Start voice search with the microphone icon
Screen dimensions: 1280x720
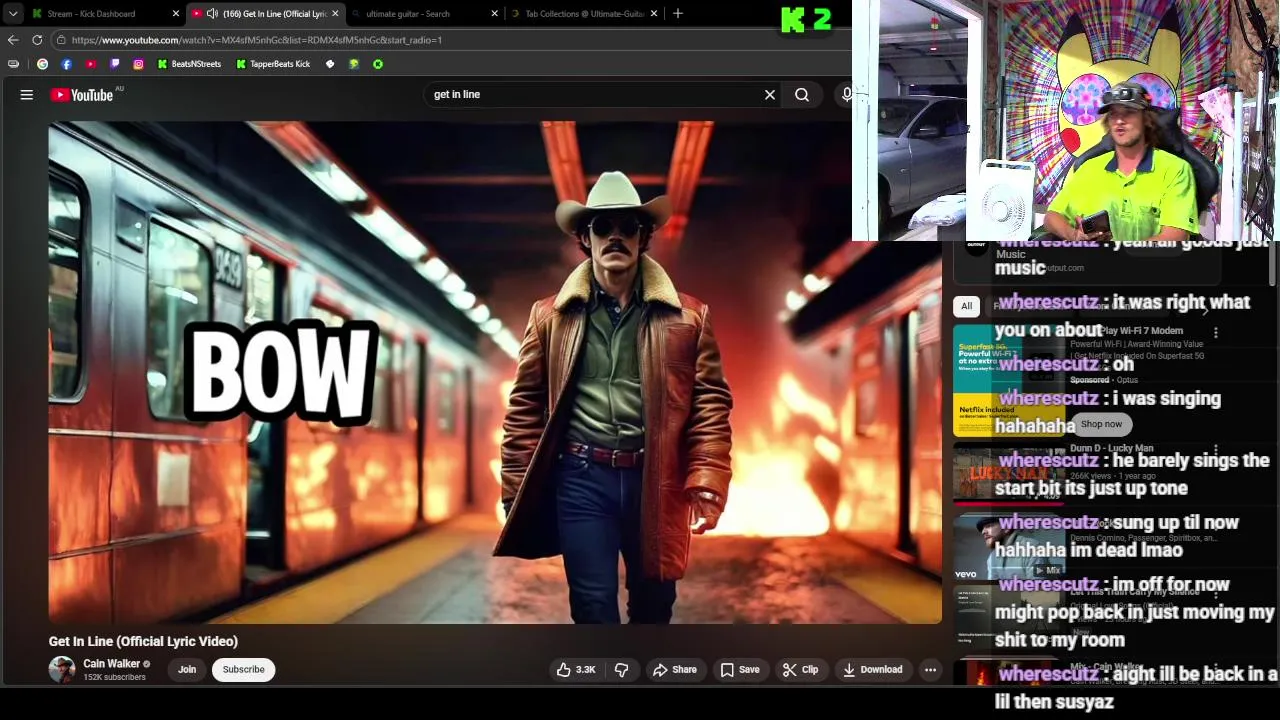coord(847,95)
